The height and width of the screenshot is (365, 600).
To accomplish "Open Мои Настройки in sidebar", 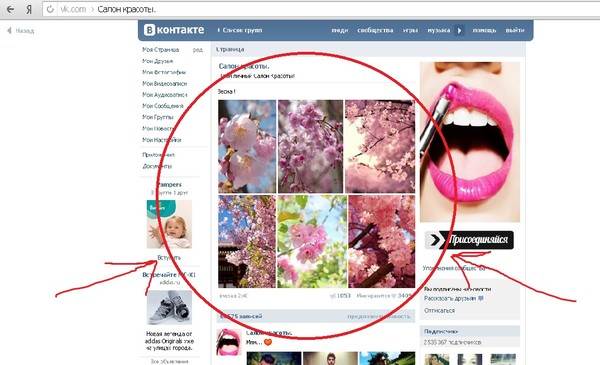I will [x=161, y=140].
